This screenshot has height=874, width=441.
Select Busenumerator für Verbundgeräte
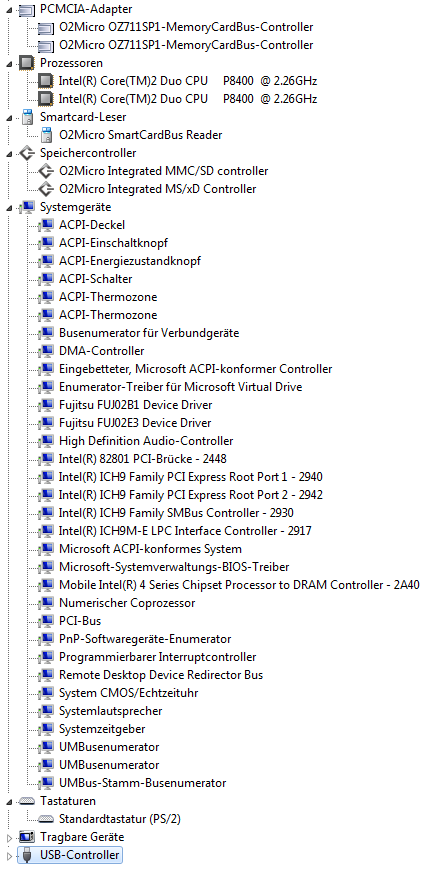(149, 333)
